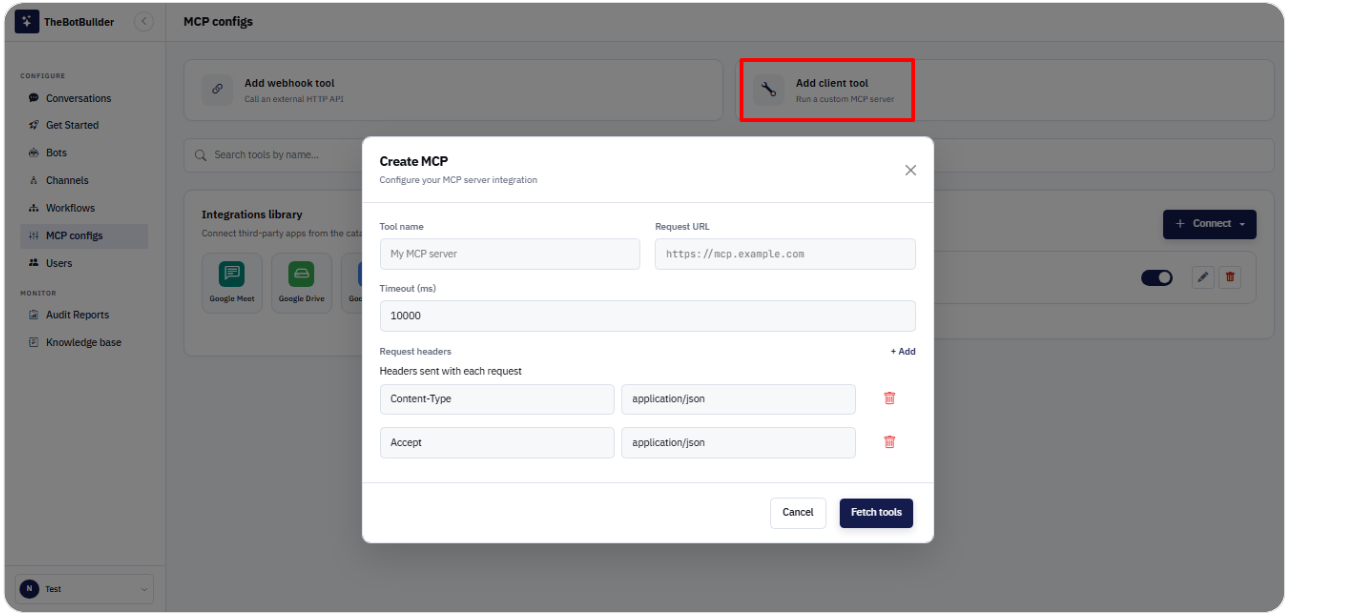The image size is (1366, 615).
Task: Open Channels section
Action: (84, 180)
